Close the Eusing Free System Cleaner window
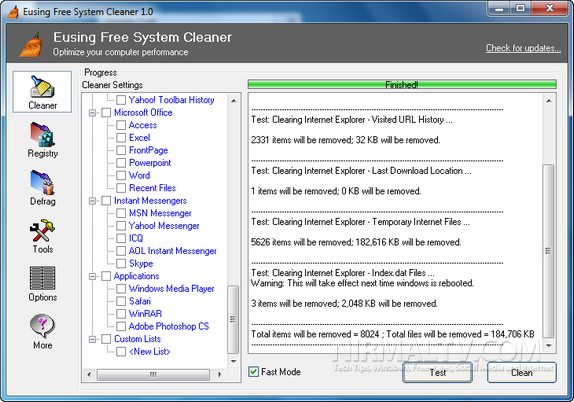 (549, 9)
